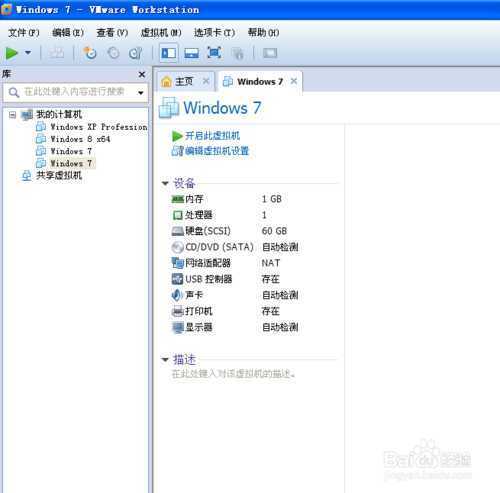Click 开启此虚拟机 to power on
The width and height of the screenshot is (500, 493).
pos(212,136)
